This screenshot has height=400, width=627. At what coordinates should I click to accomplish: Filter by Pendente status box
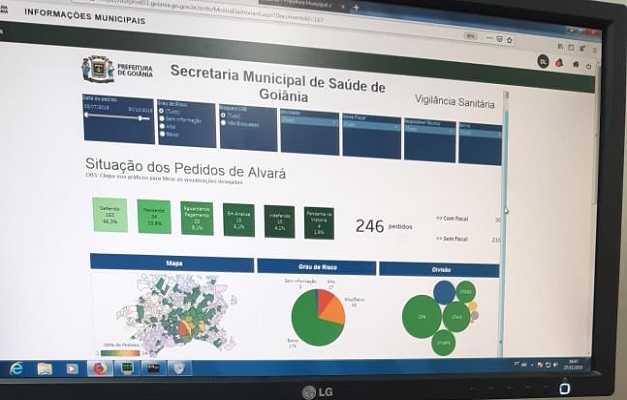(x=154, y=216)
